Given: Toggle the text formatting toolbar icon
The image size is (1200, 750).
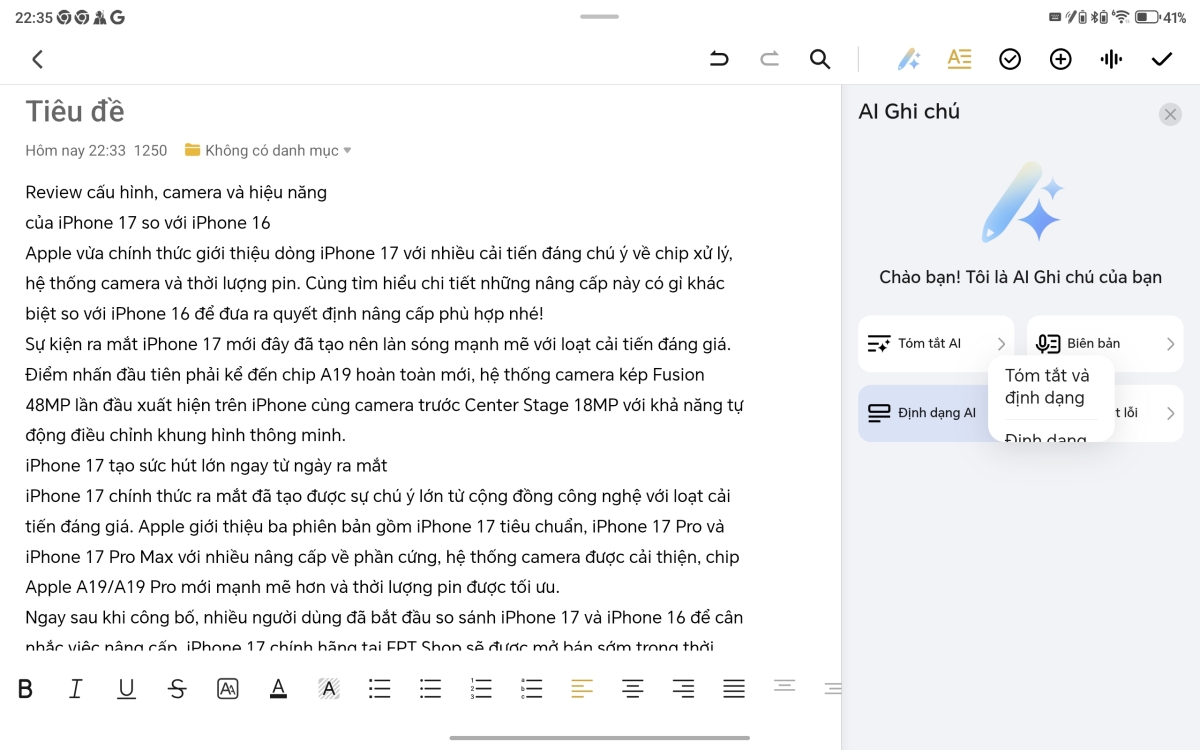Looking at the screenshot, I should point(960,59).
